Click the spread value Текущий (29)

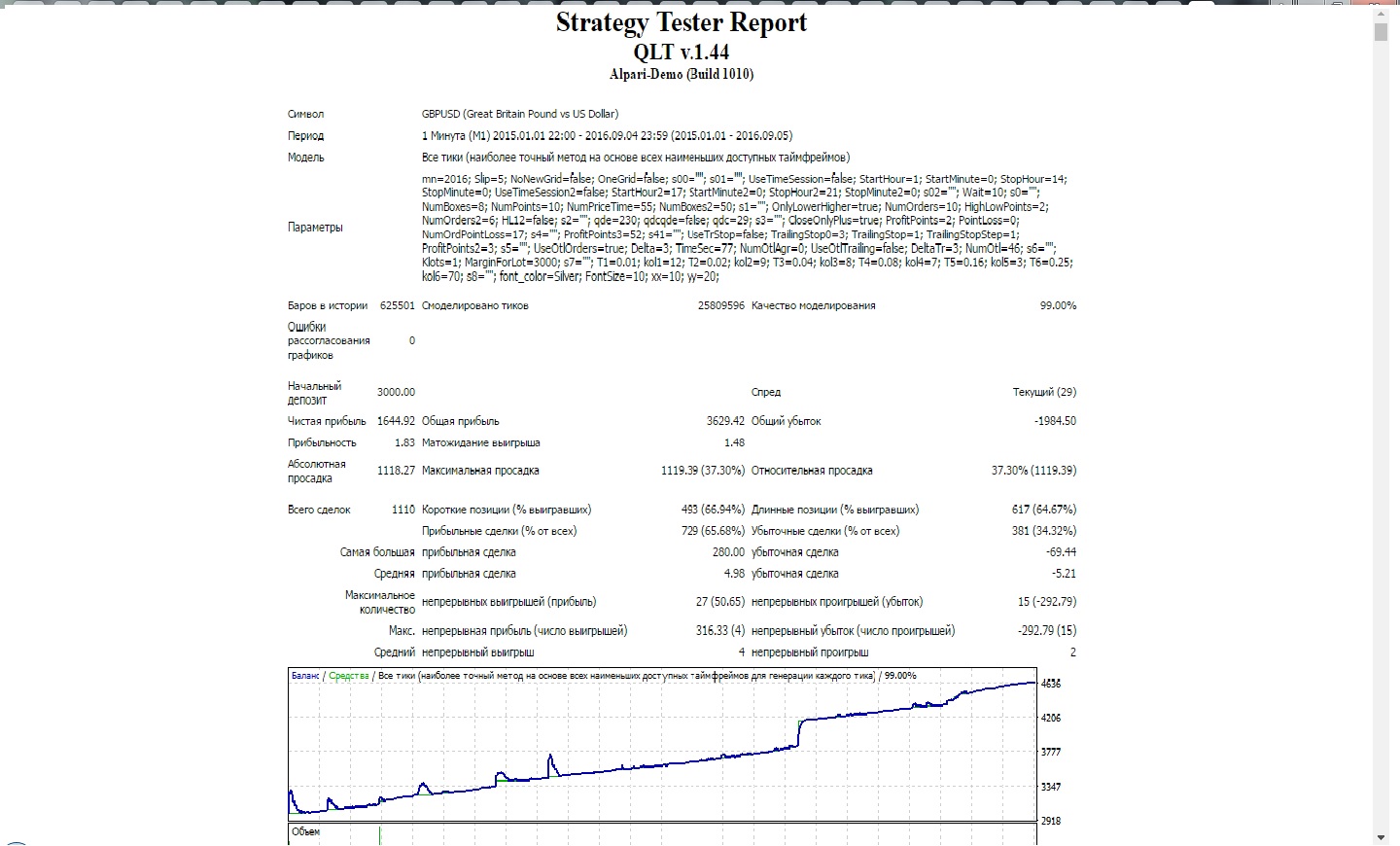1044,392
